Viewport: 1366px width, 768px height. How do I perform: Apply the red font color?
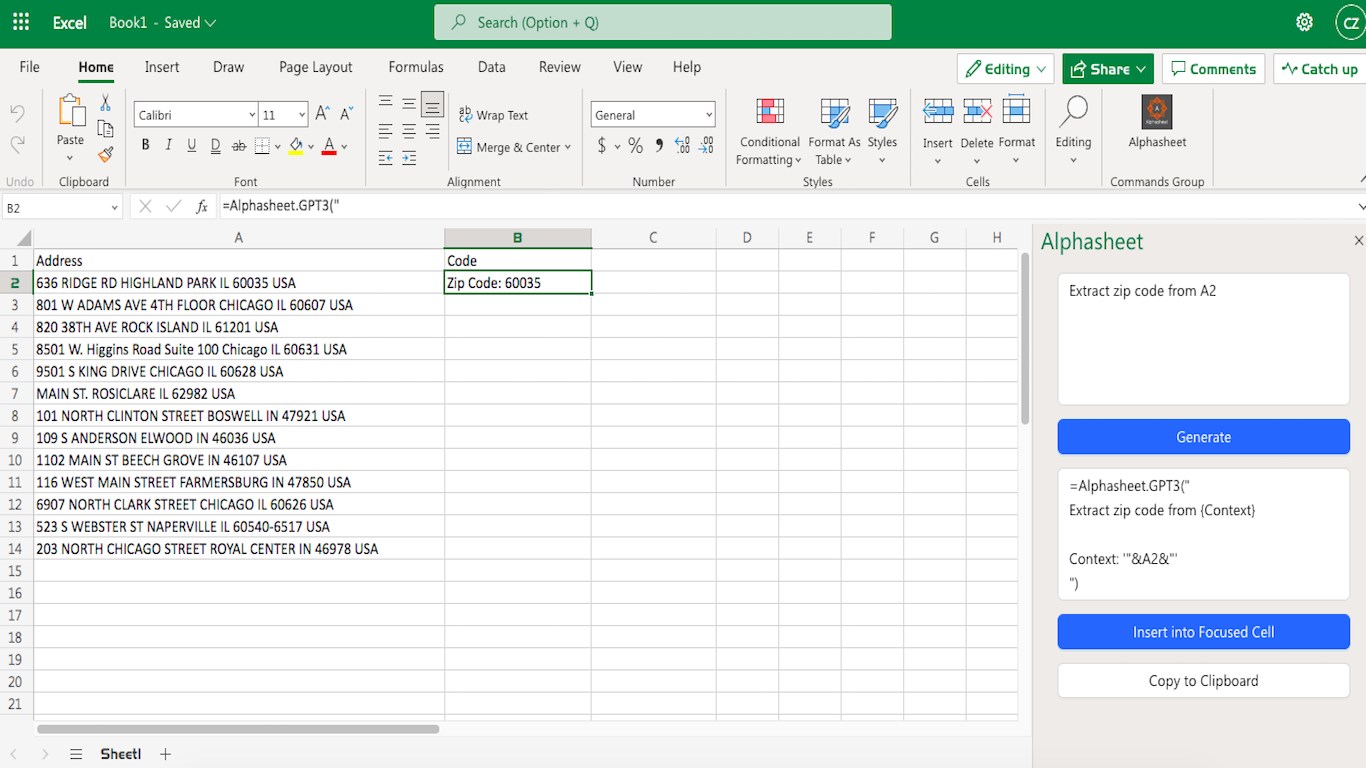(329, 146)
